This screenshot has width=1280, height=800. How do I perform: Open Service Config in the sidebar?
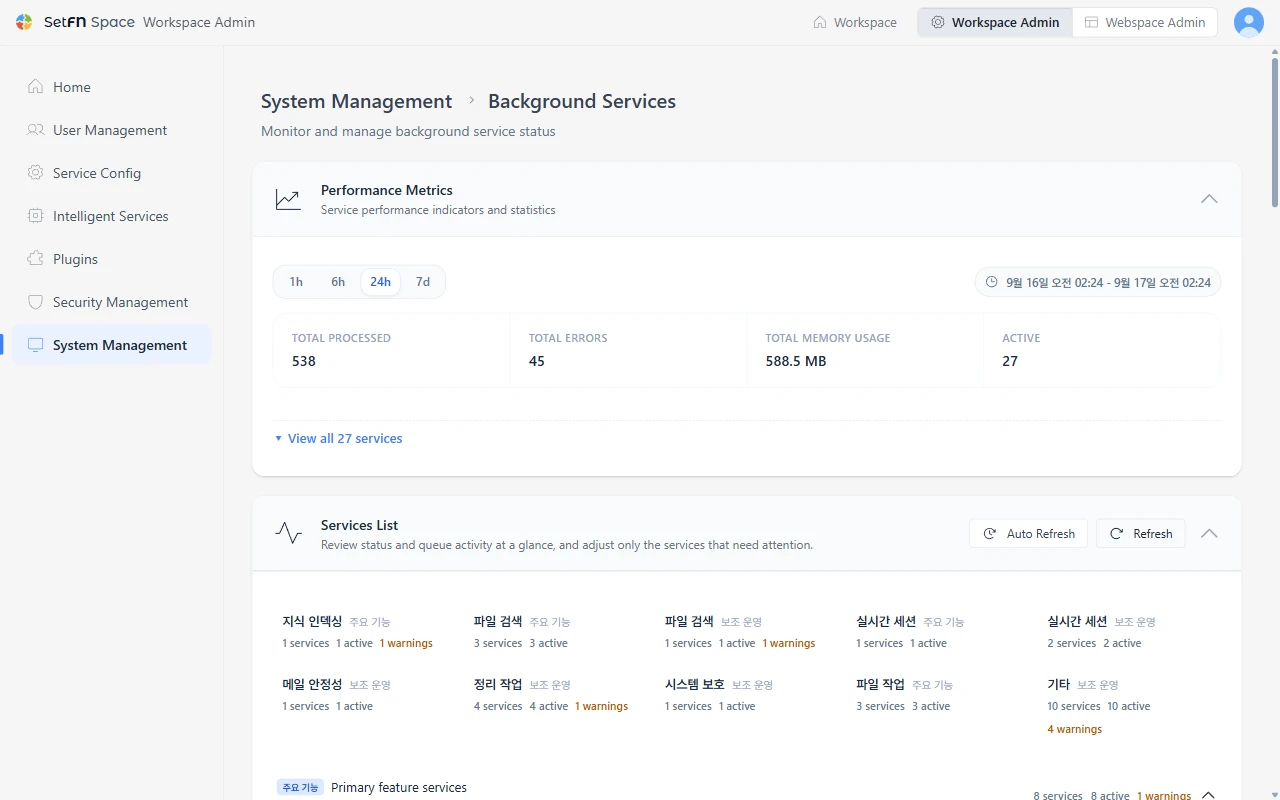(112, 173)
